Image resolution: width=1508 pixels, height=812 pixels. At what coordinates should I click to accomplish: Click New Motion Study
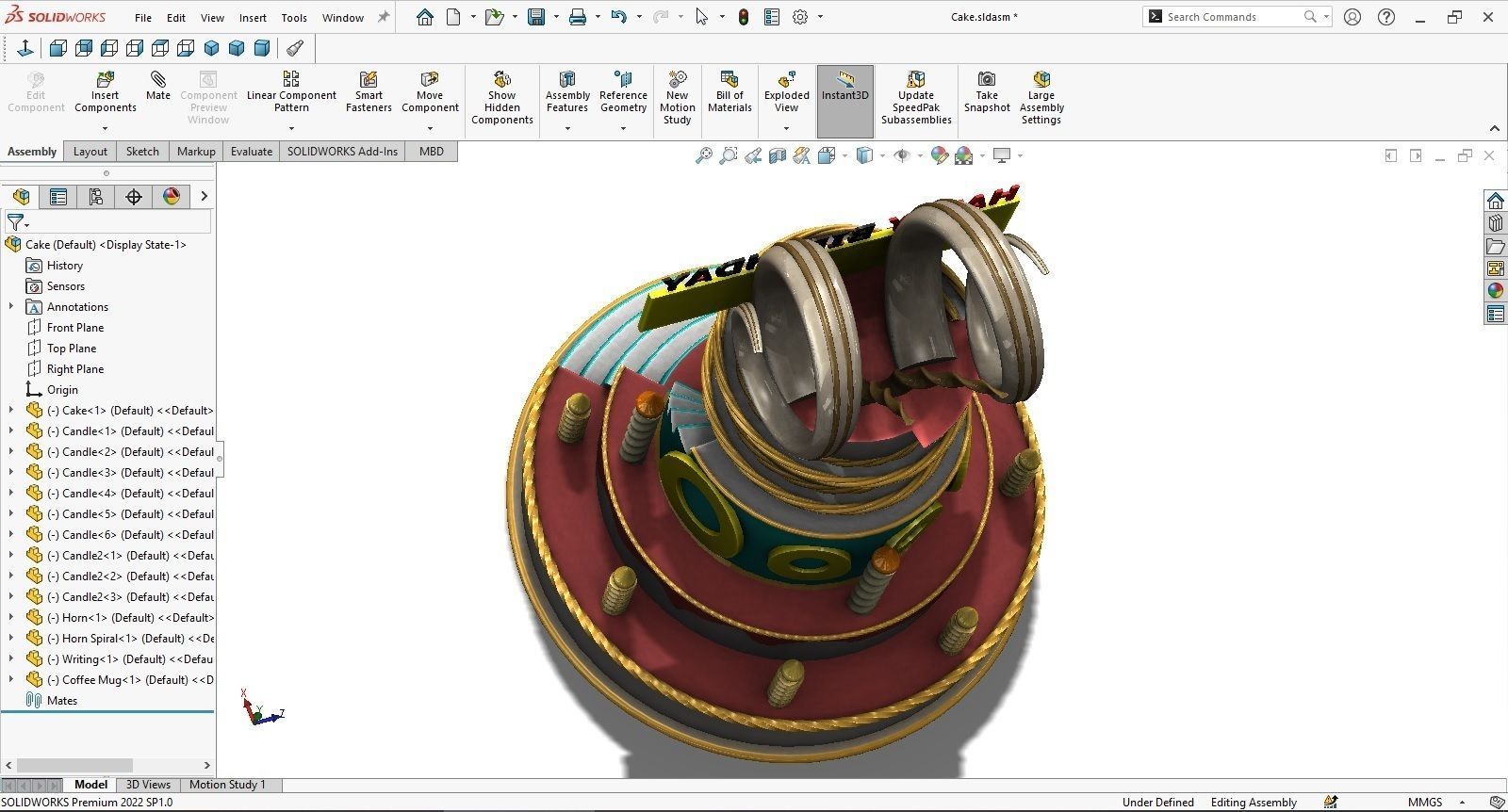tap(677, 98)
